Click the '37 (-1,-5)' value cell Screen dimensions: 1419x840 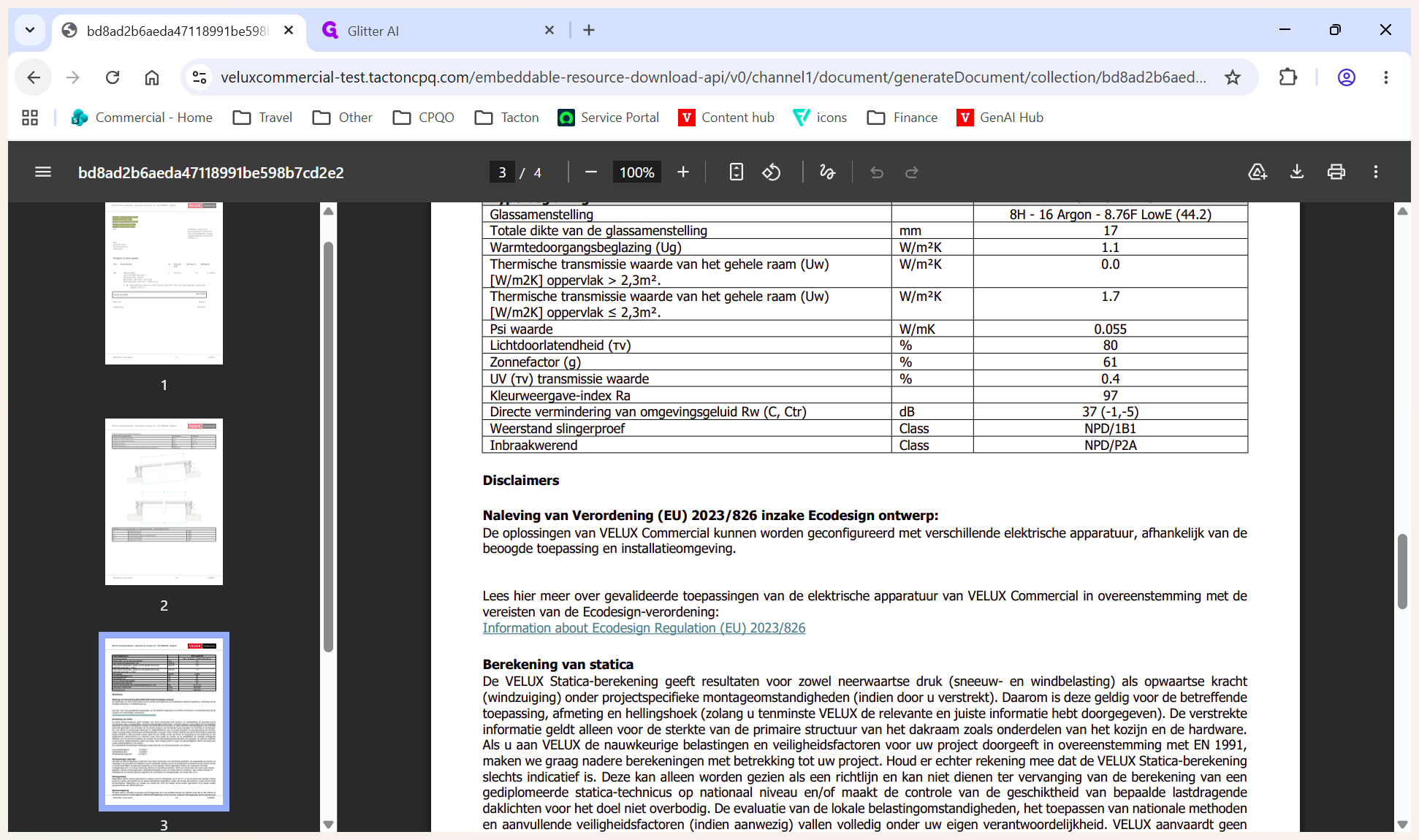point(1110,411)
